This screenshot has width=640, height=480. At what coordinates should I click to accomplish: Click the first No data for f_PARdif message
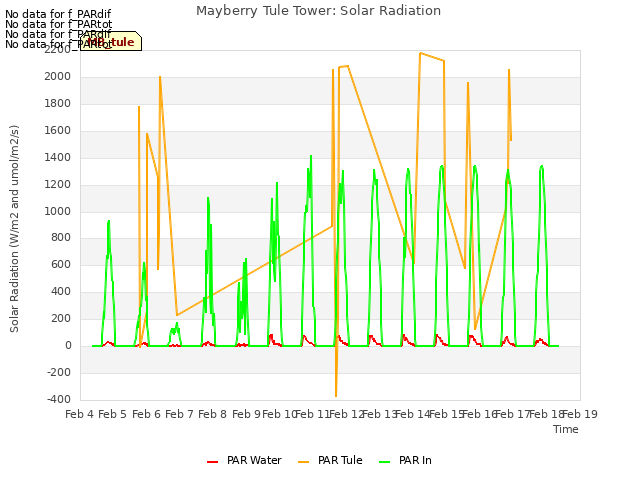pos(58,14)
